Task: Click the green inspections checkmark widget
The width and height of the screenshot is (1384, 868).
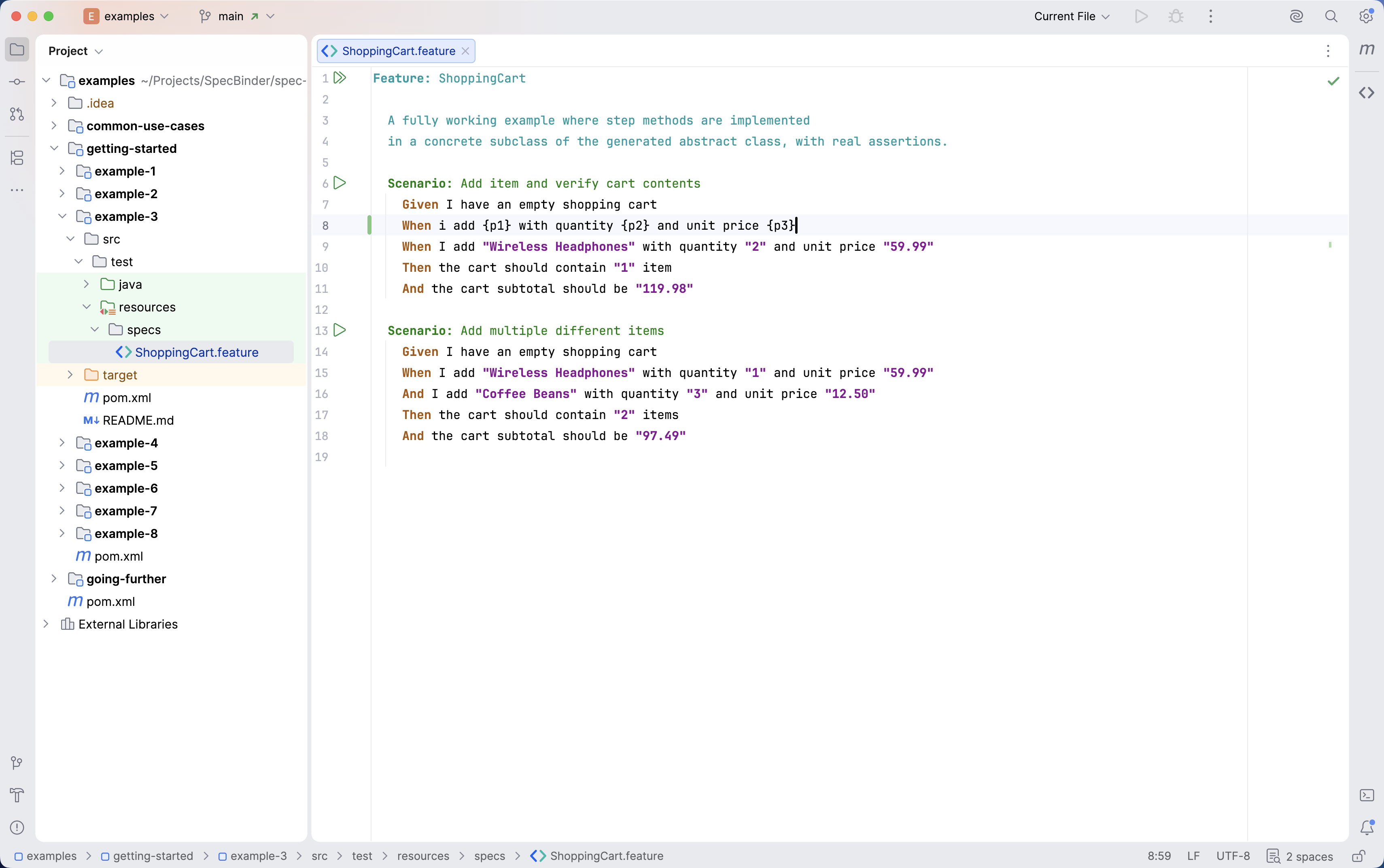Action: coord(1333,81)
